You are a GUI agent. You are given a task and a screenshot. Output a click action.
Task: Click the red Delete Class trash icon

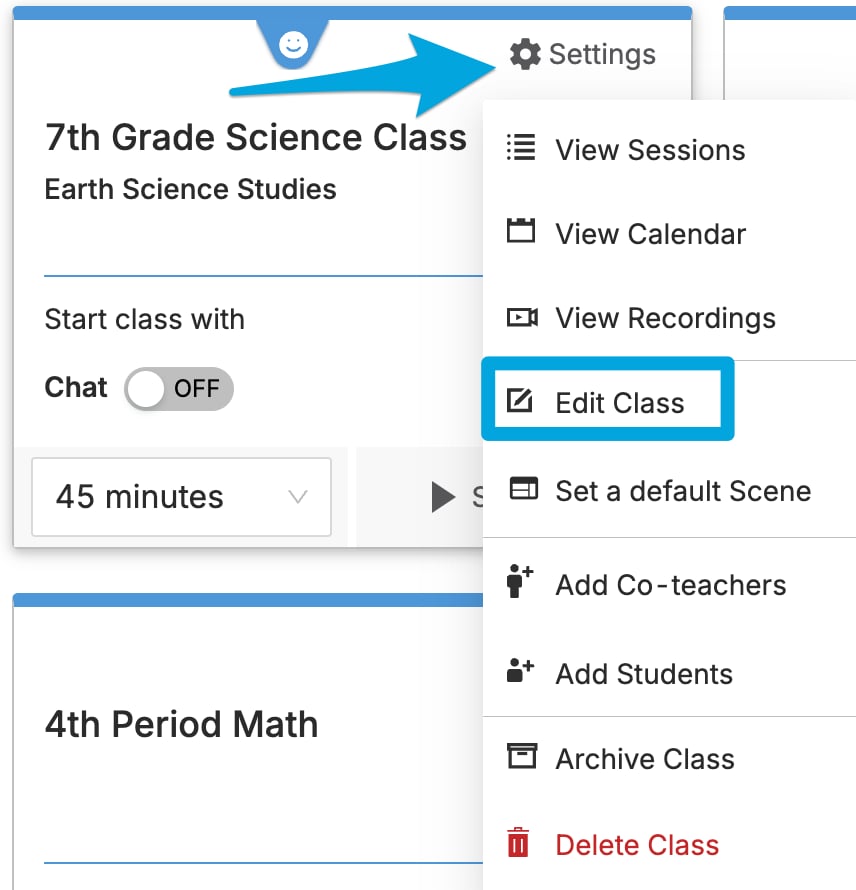pyautogui.click(x=518, y=842)
